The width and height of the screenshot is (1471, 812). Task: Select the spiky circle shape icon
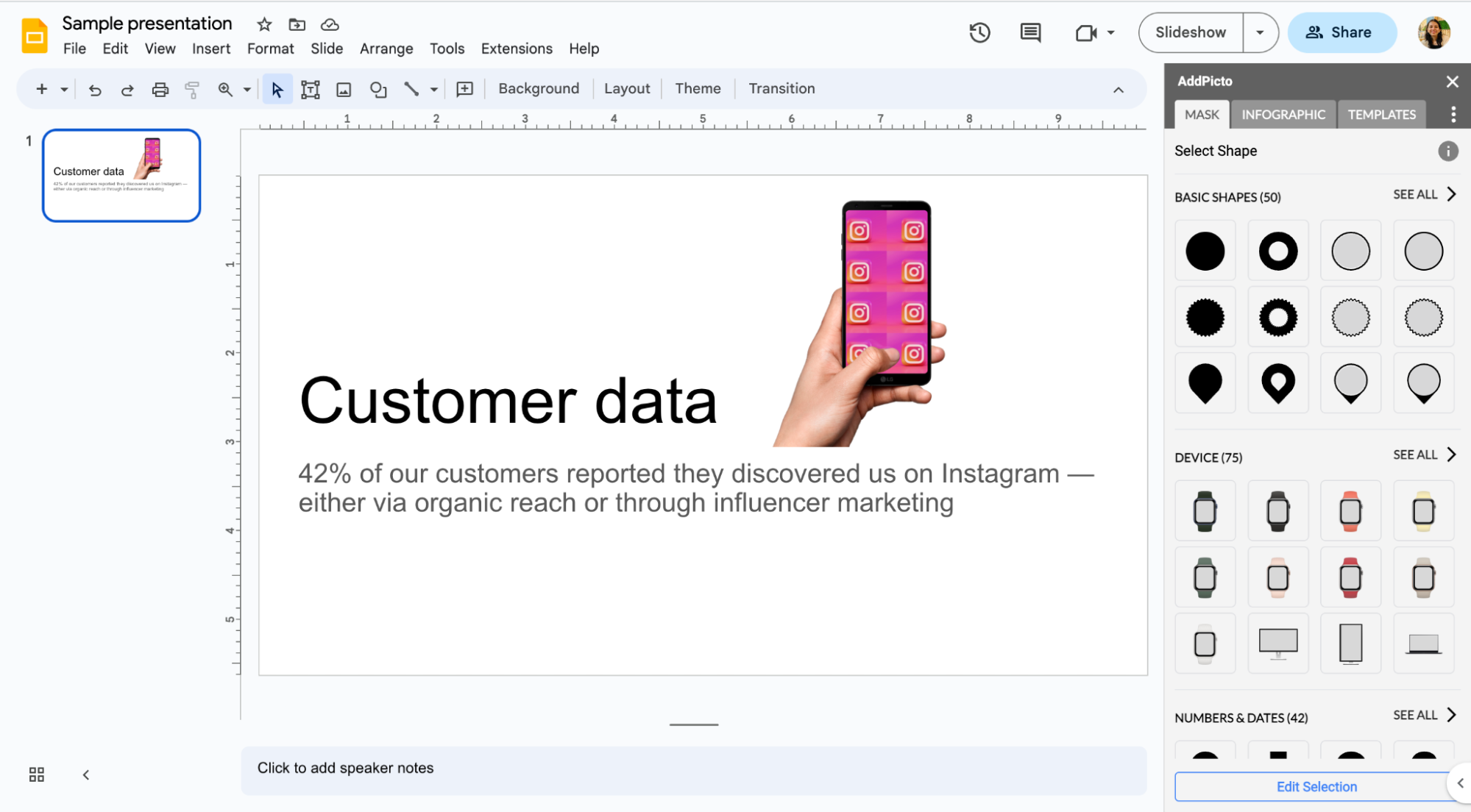click(1205, 317)
